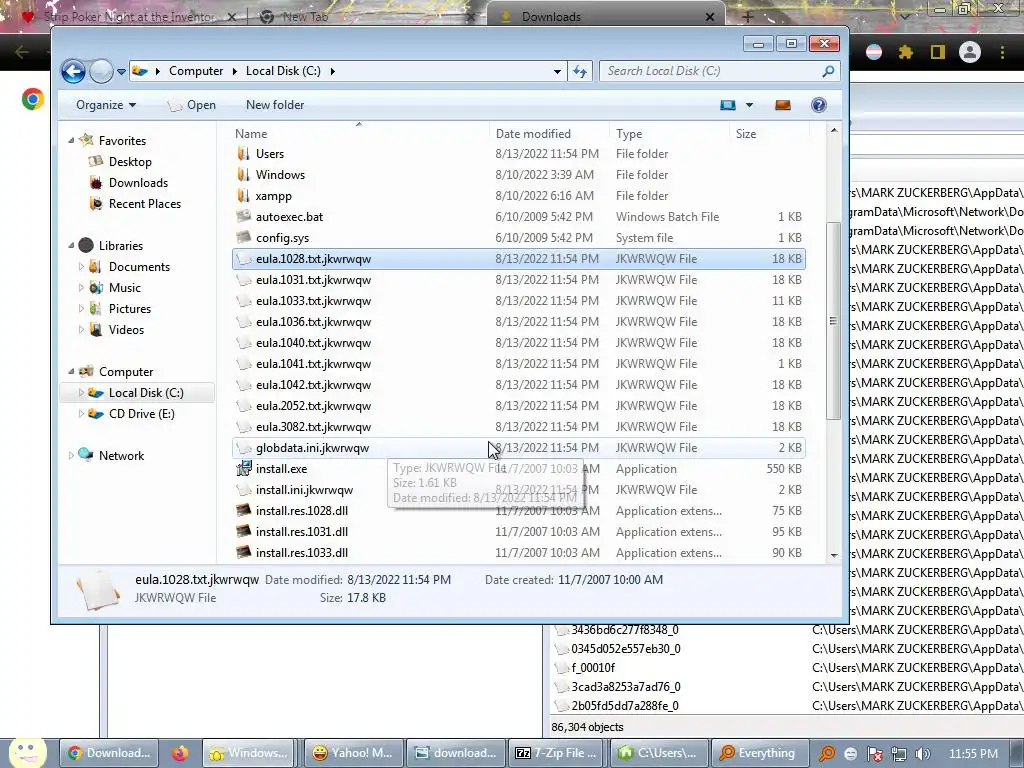Screen dimensions: 1024x768
Task: Select the Pictures library
Action: 129,309
